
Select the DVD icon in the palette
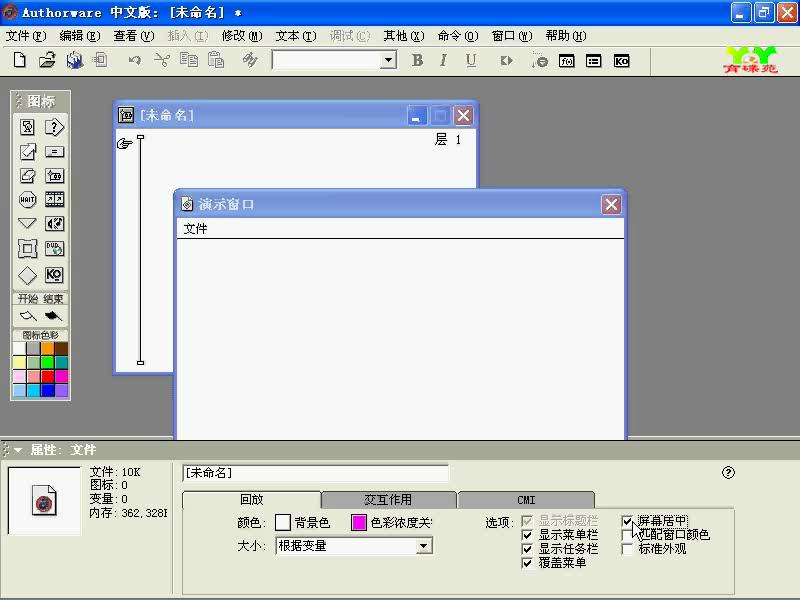(54, 248)
